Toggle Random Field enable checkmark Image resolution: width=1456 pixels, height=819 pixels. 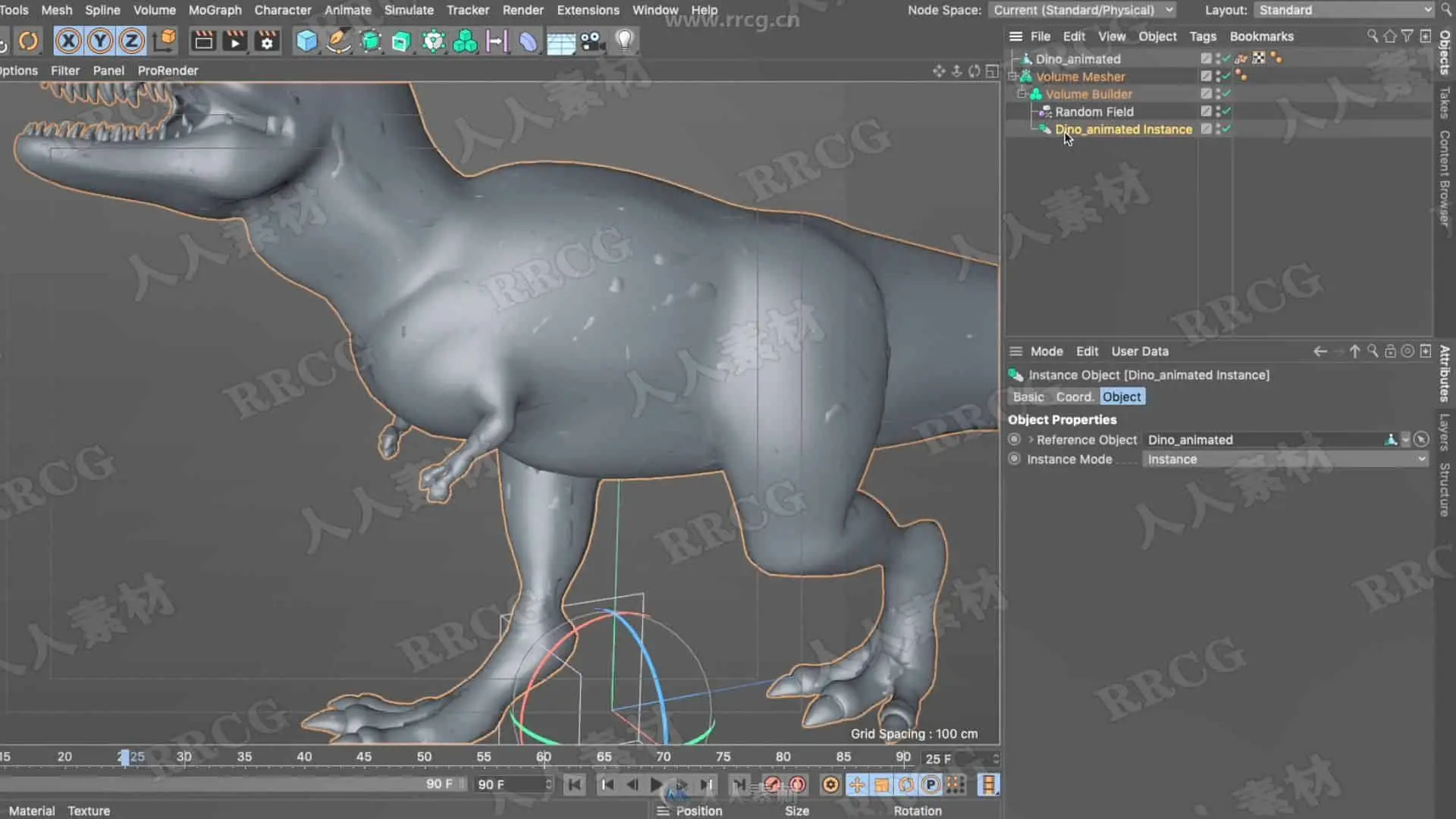(1226, 111)
